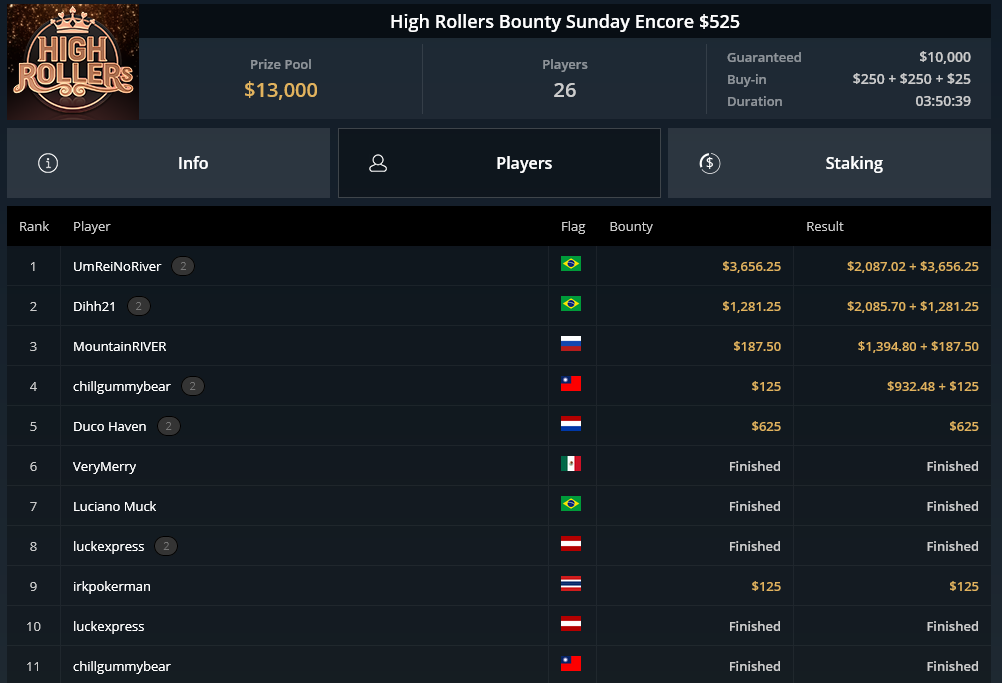The height and width of the screenshot is (683, 1002).
Task: Click the High Rollers tournament logo
Action: 73,61
